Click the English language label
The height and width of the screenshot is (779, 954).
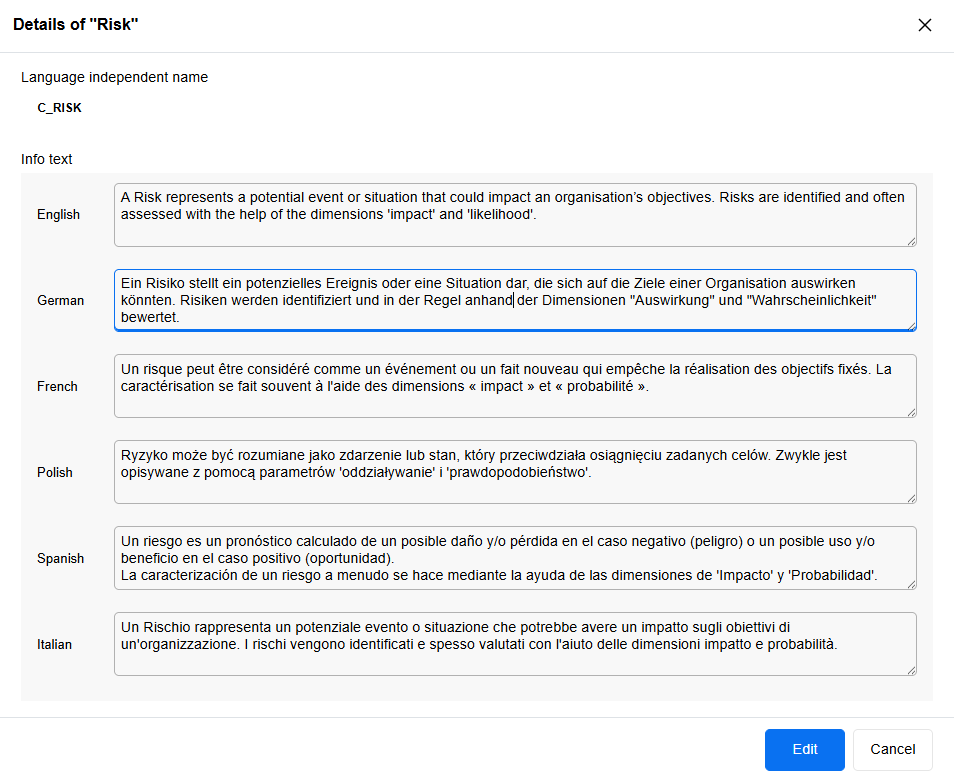(x=58, y=214)
